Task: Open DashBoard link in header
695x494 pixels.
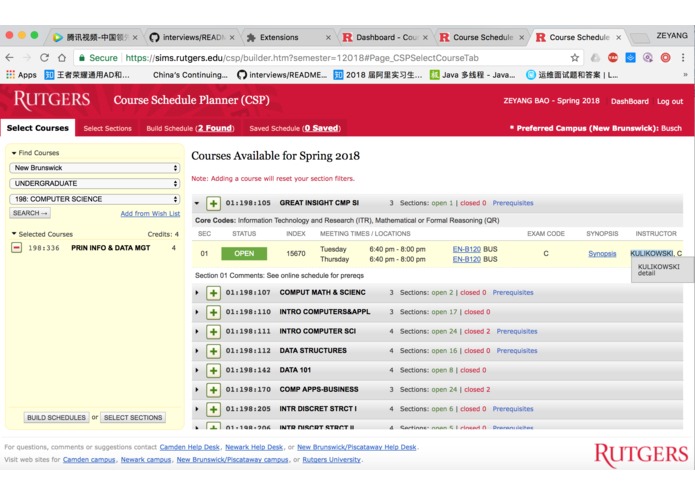Action: coord(629,101)
